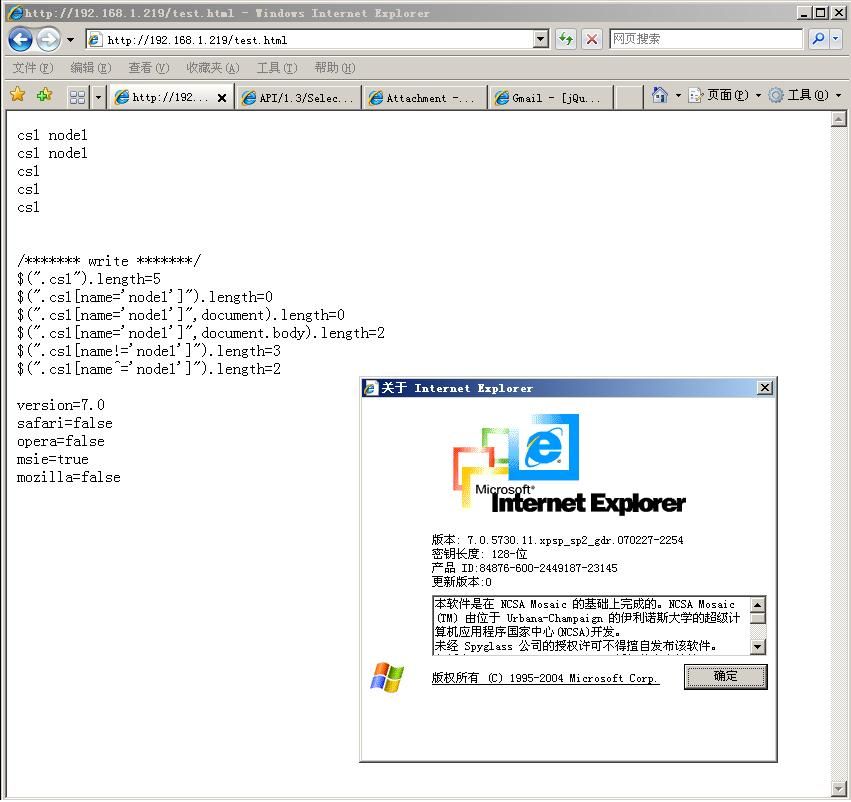Click the search magnifier icon
The height and width of the screenshot is (802, 851).
pyautogui.click(x=819, y=39)
